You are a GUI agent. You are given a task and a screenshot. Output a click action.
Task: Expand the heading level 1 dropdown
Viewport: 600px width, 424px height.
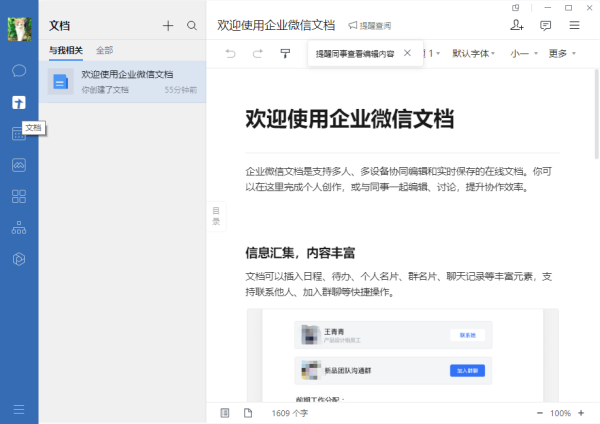coord(433,53)
